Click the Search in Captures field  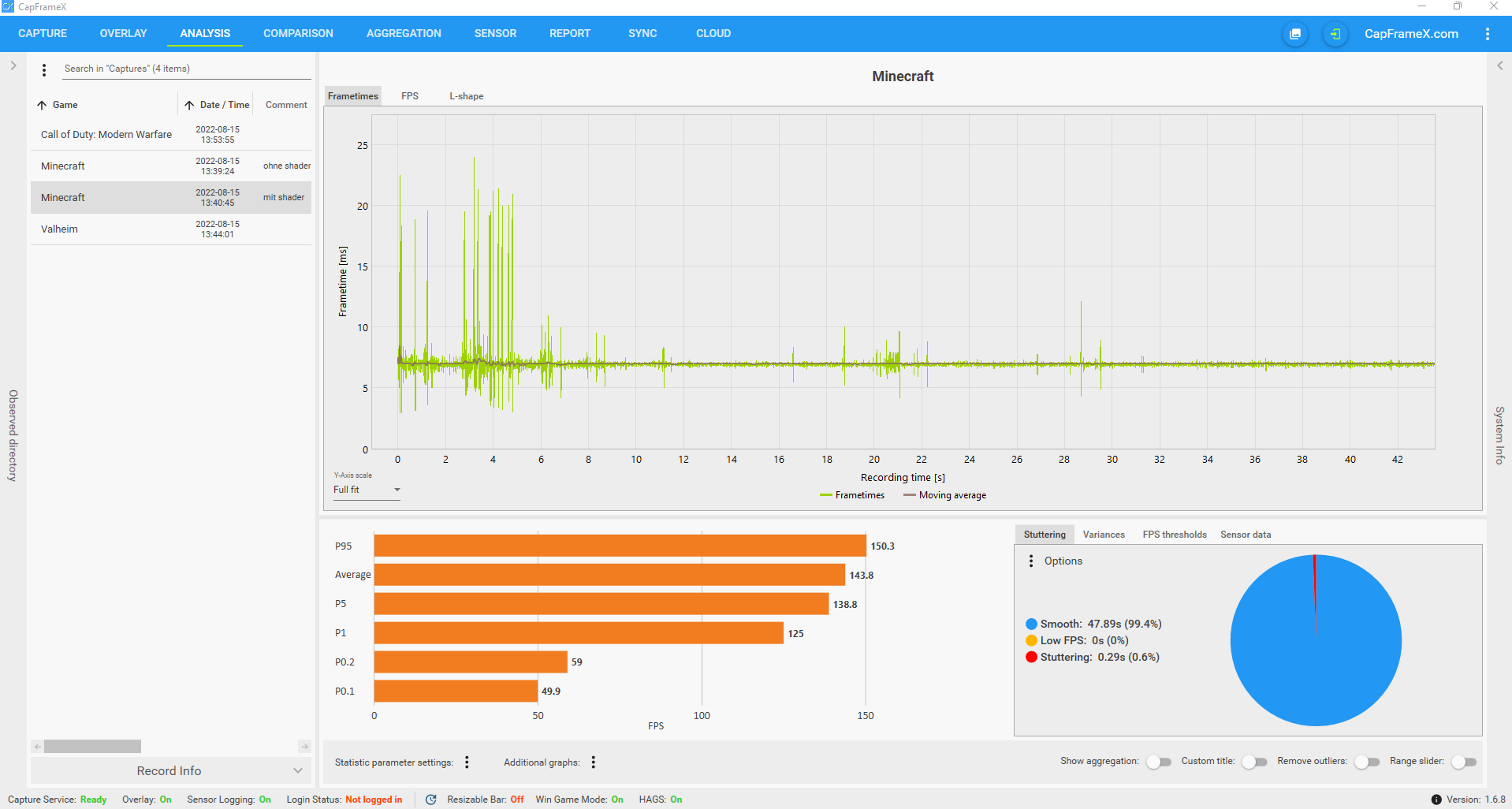(187, 69)
